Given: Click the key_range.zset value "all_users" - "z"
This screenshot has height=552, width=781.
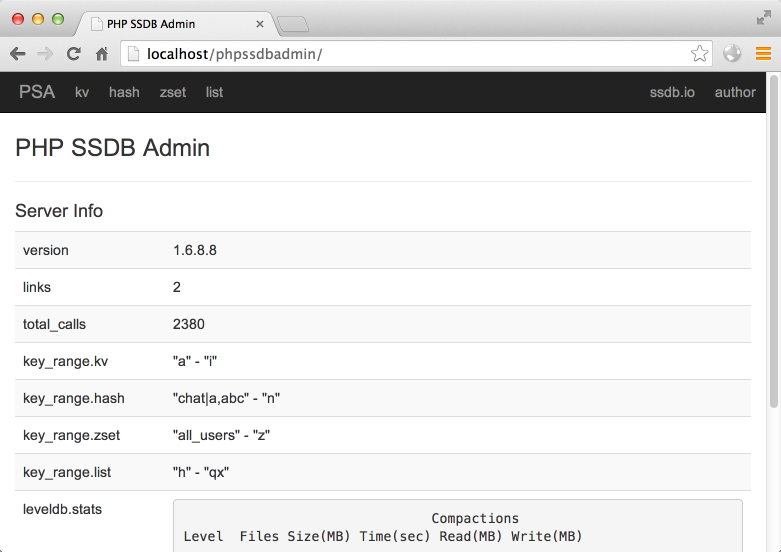Looking at the screenshot, I should 221,435.
